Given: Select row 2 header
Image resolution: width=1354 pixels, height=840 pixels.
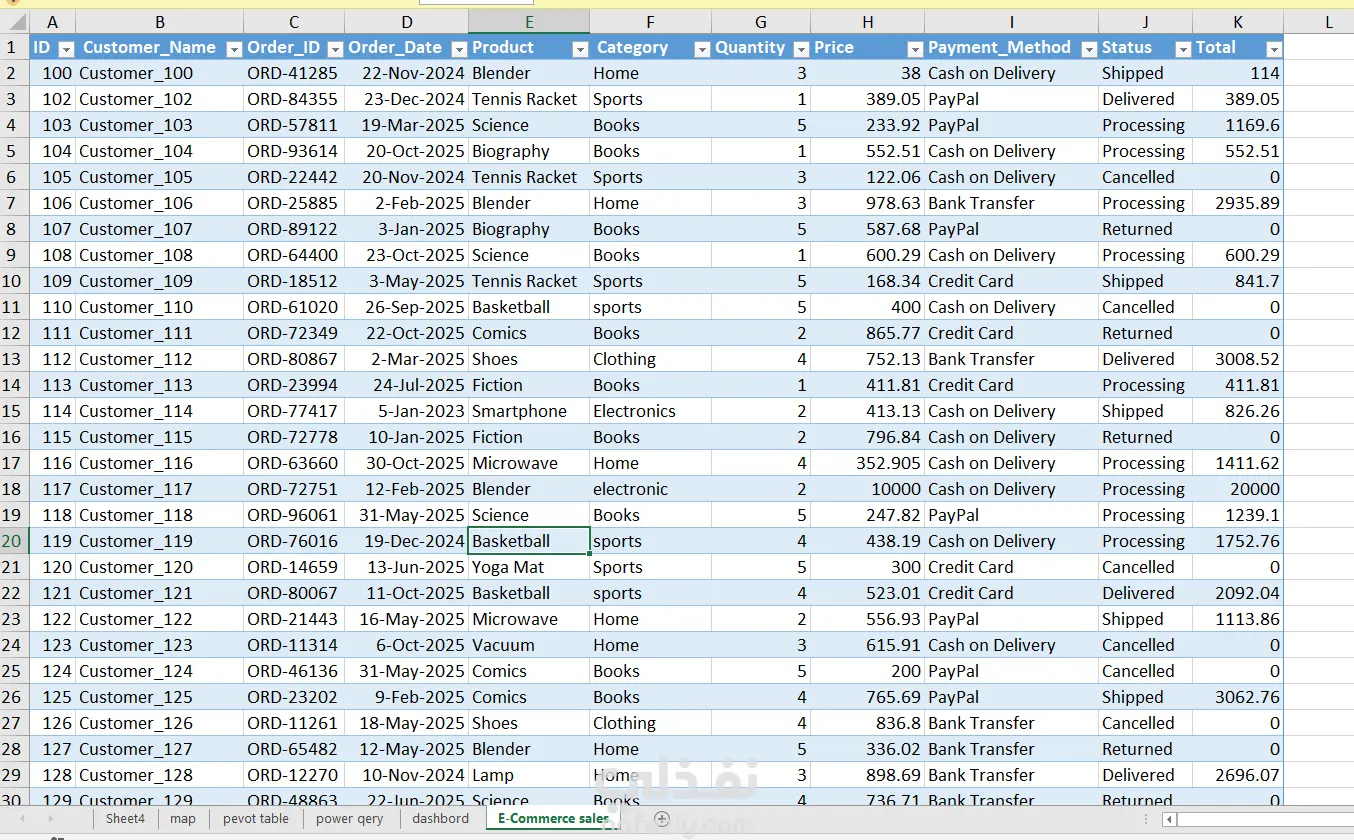Looking at the screenshot, I should pos(14,73).
